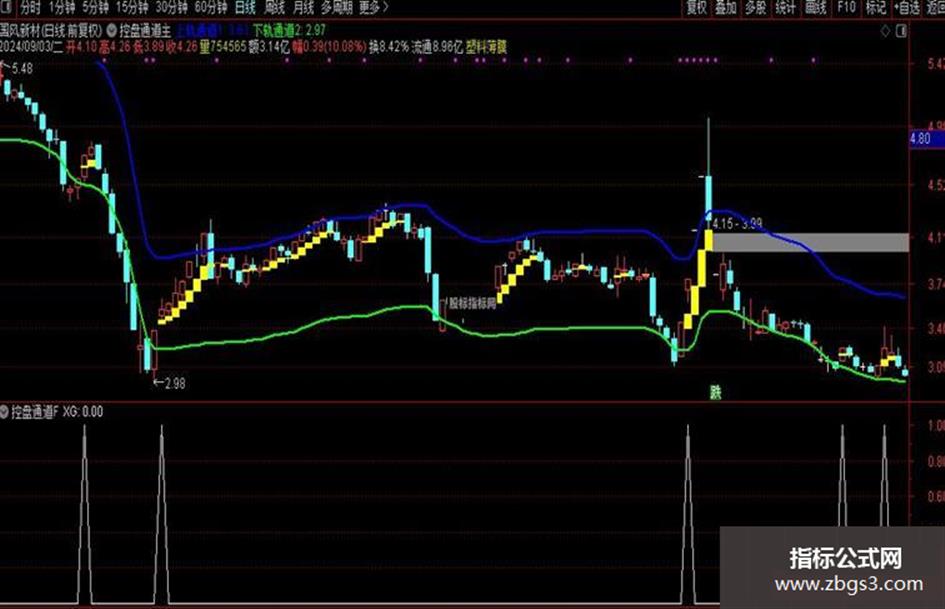This screenshot has height=609, width=945.
Task: Click the 4.15 - 3.99 gap label
Action: click(737, 224)
